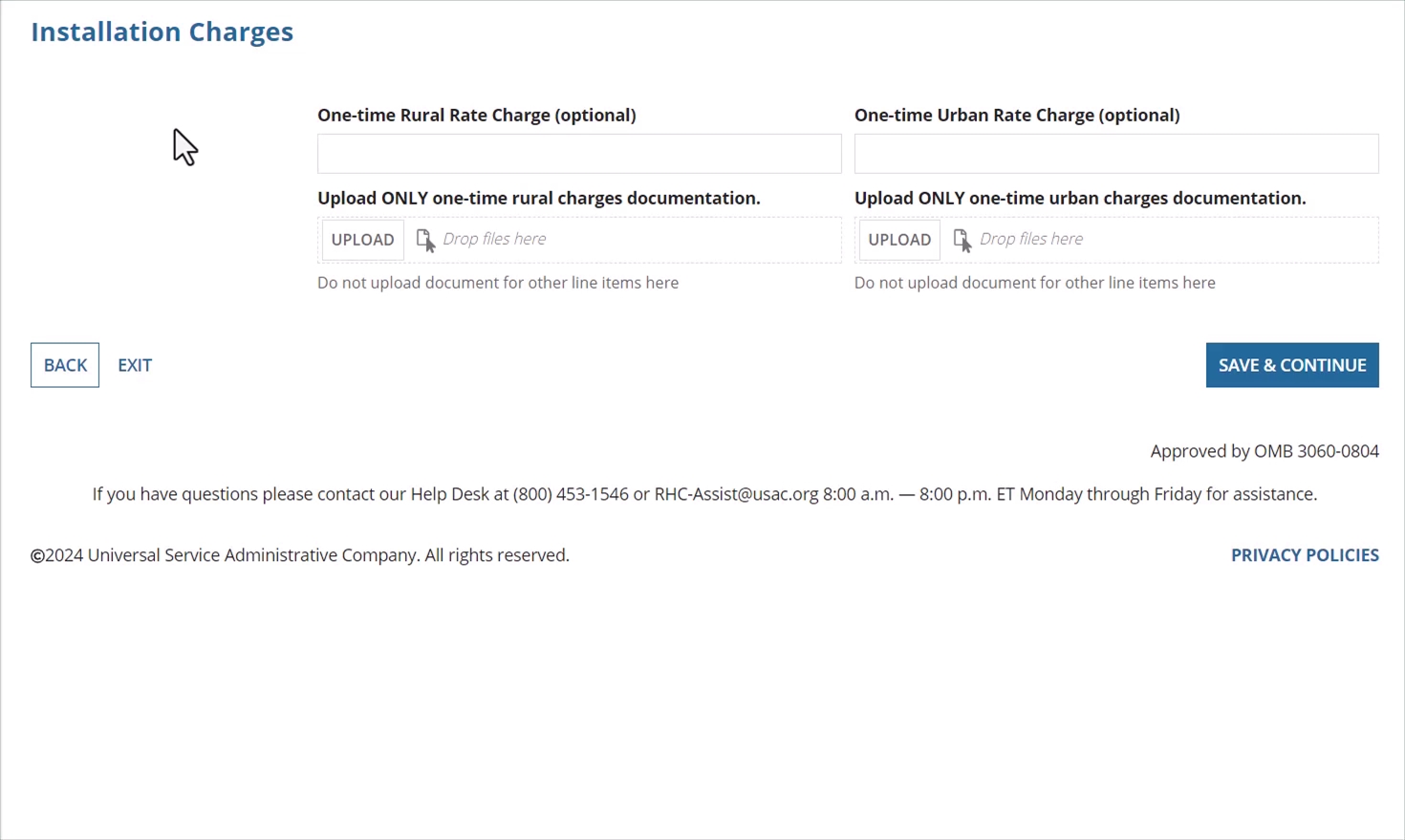Viewport: 1405px width, 840px height.
Task: Click the Help Desk phone number (800) 453-1546
Action: (571, 494)
